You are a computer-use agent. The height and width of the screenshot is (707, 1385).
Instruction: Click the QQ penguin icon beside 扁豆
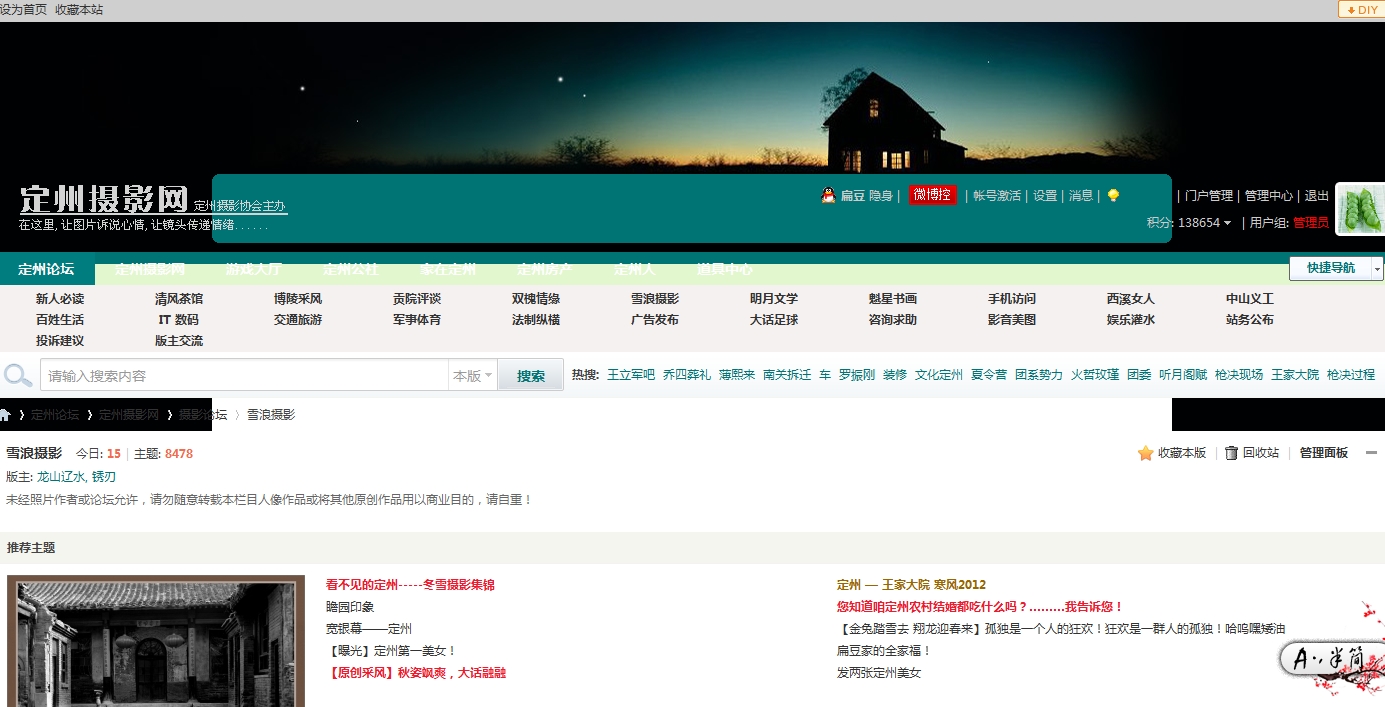(x=828, y=196)
